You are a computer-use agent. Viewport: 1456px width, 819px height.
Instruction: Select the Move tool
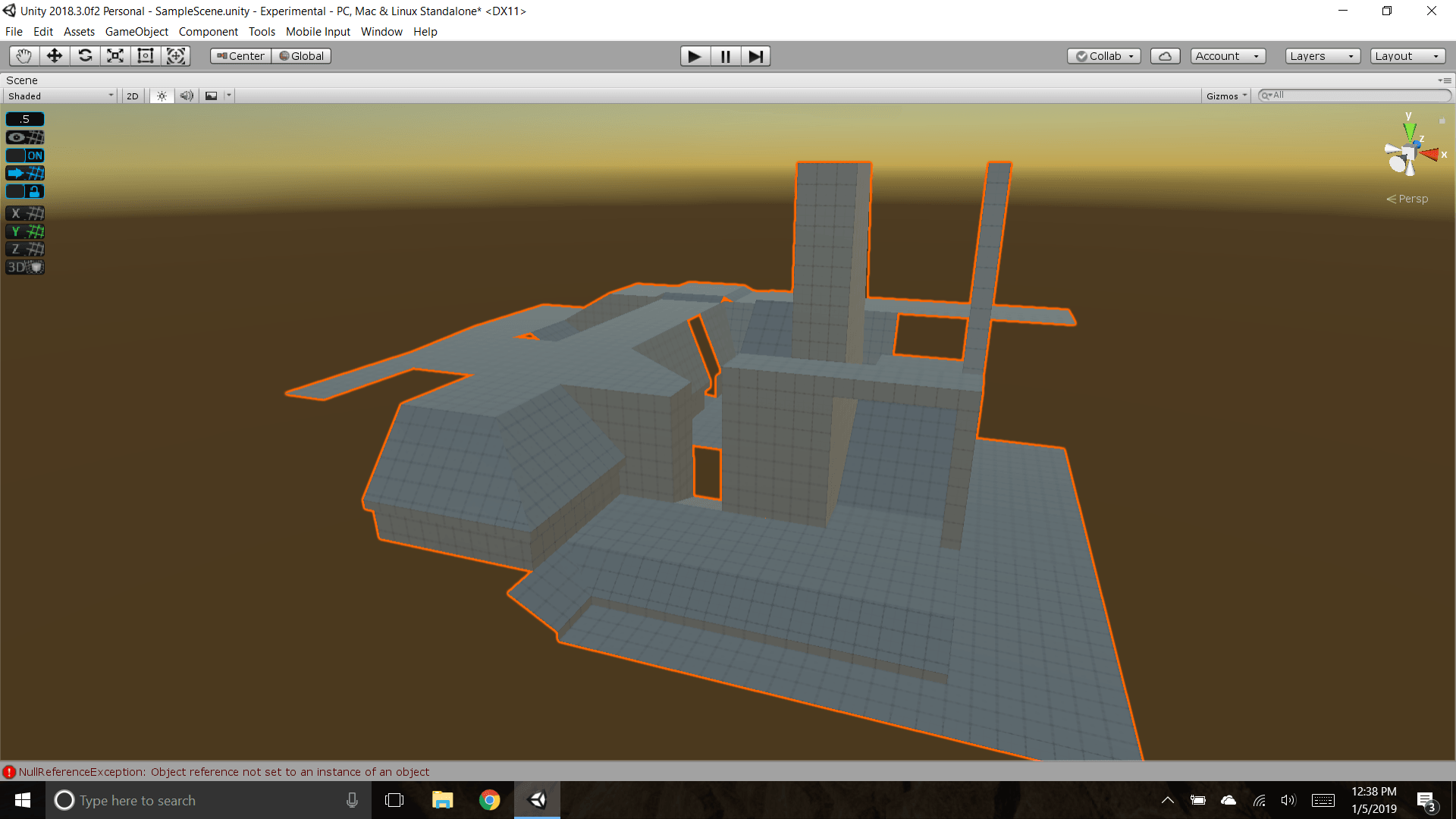55,56
